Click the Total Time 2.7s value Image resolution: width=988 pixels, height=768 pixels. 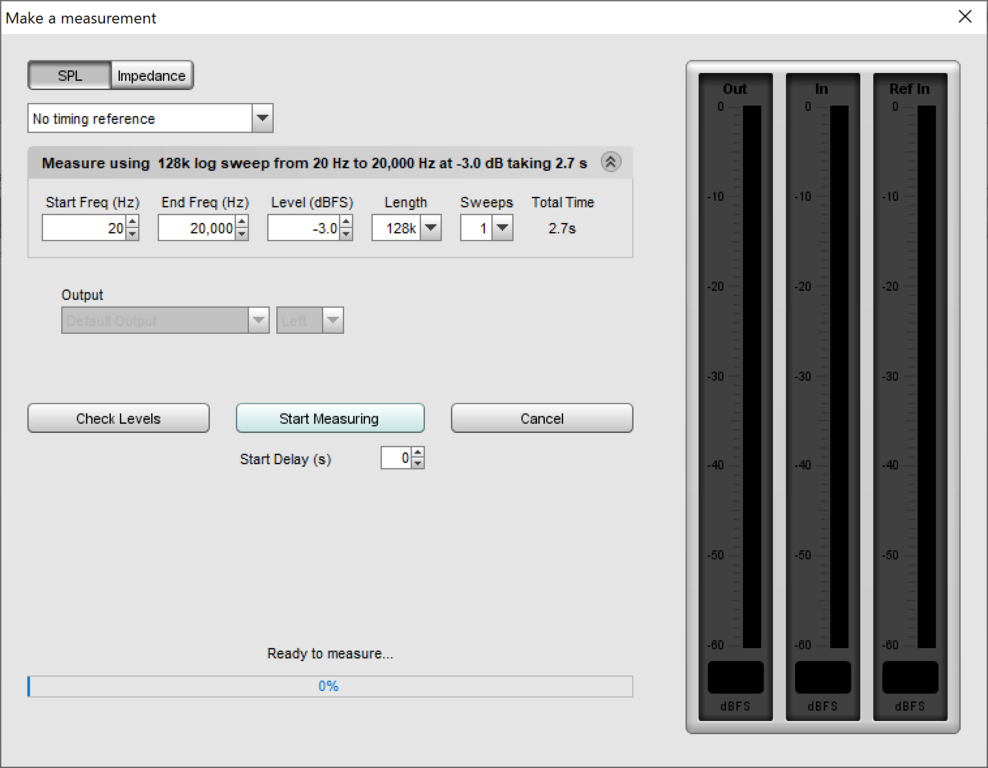[562, 229]
